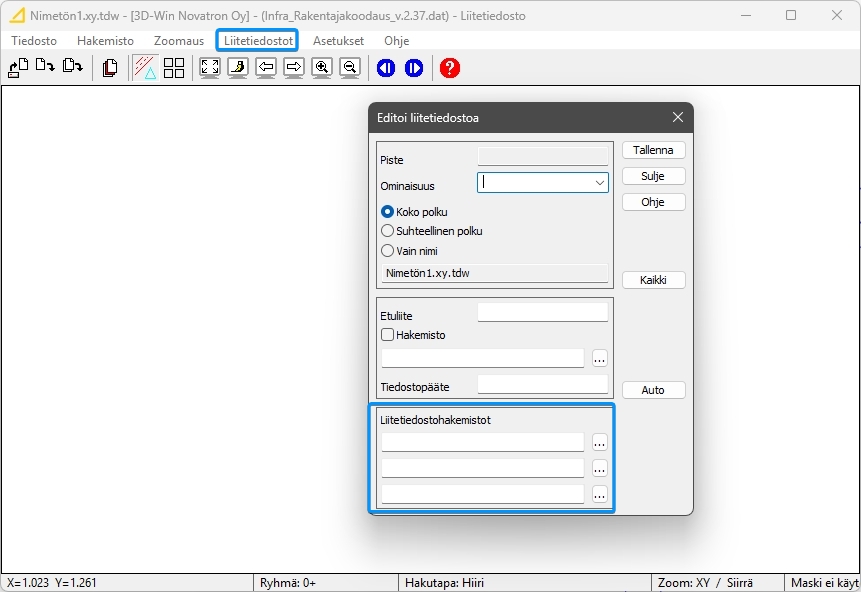Image resolution: width=861 pixels, height=592 pixels.
Task: Click the zoom-to-full-extent monitor icon
Action: pyautogui.click(x=210, y=68)
